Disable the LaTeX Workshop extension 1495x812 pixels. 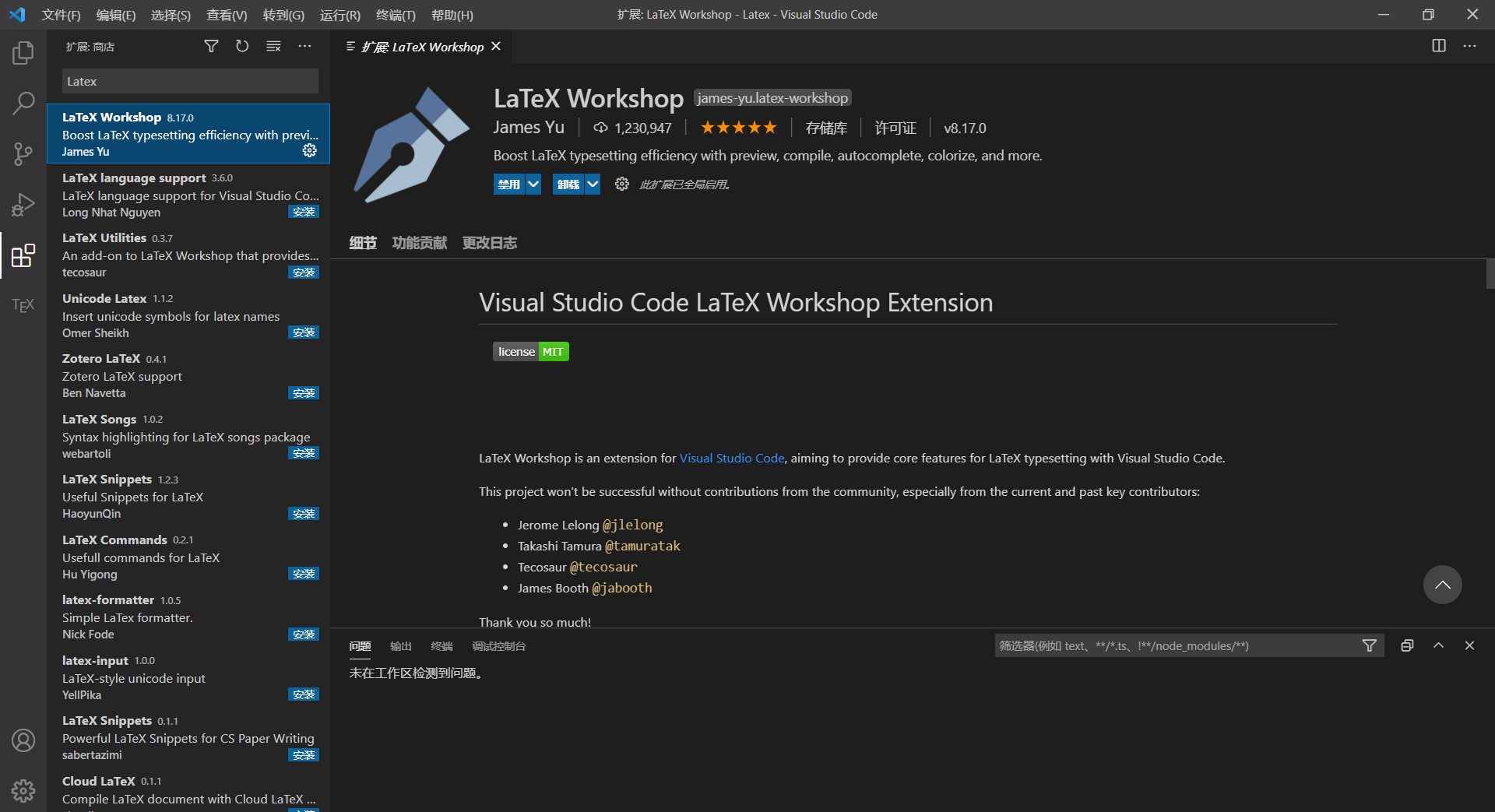click(x=509, y=185)
